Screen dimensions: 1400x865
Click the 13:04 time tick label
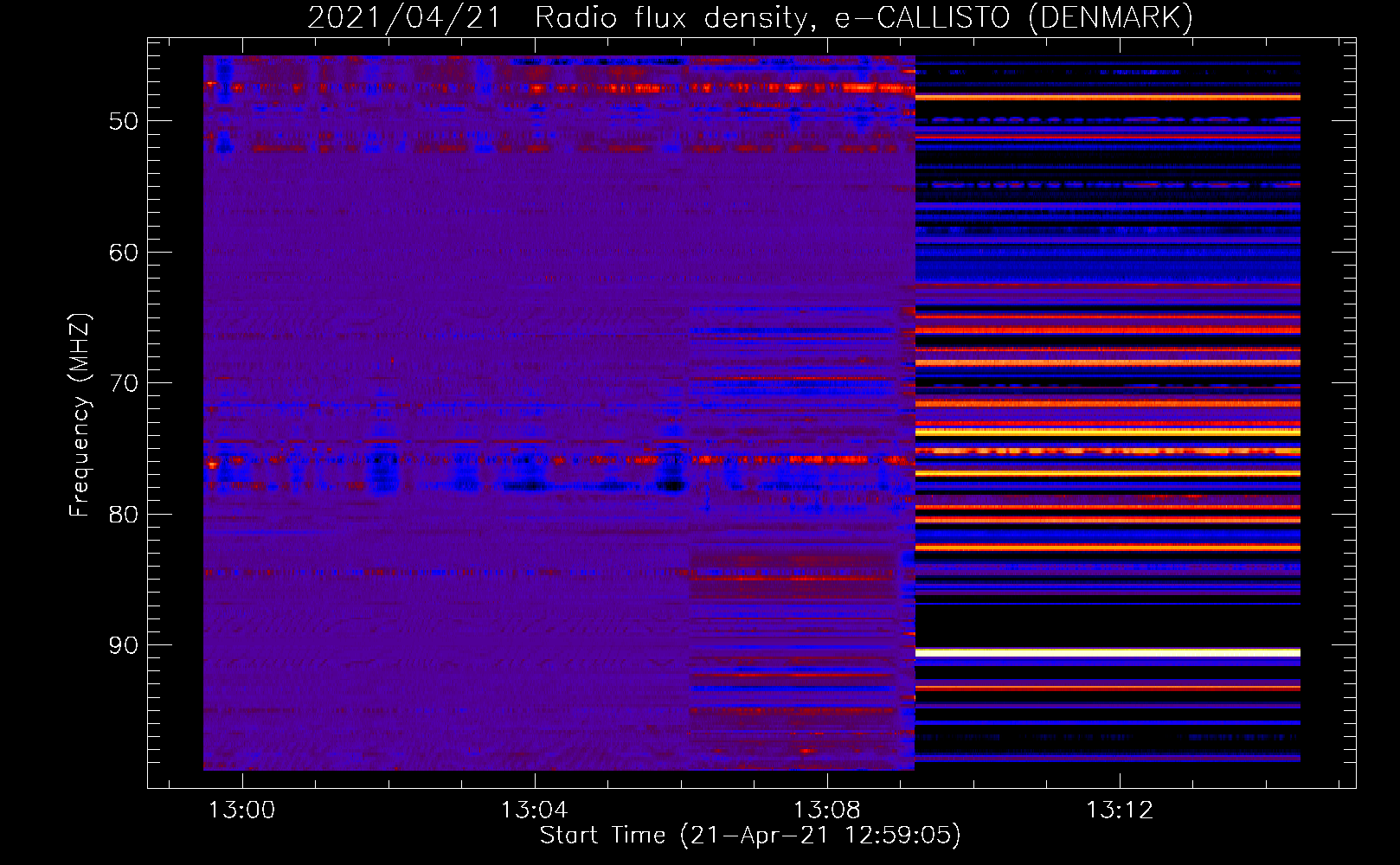[x=535, y=810]
